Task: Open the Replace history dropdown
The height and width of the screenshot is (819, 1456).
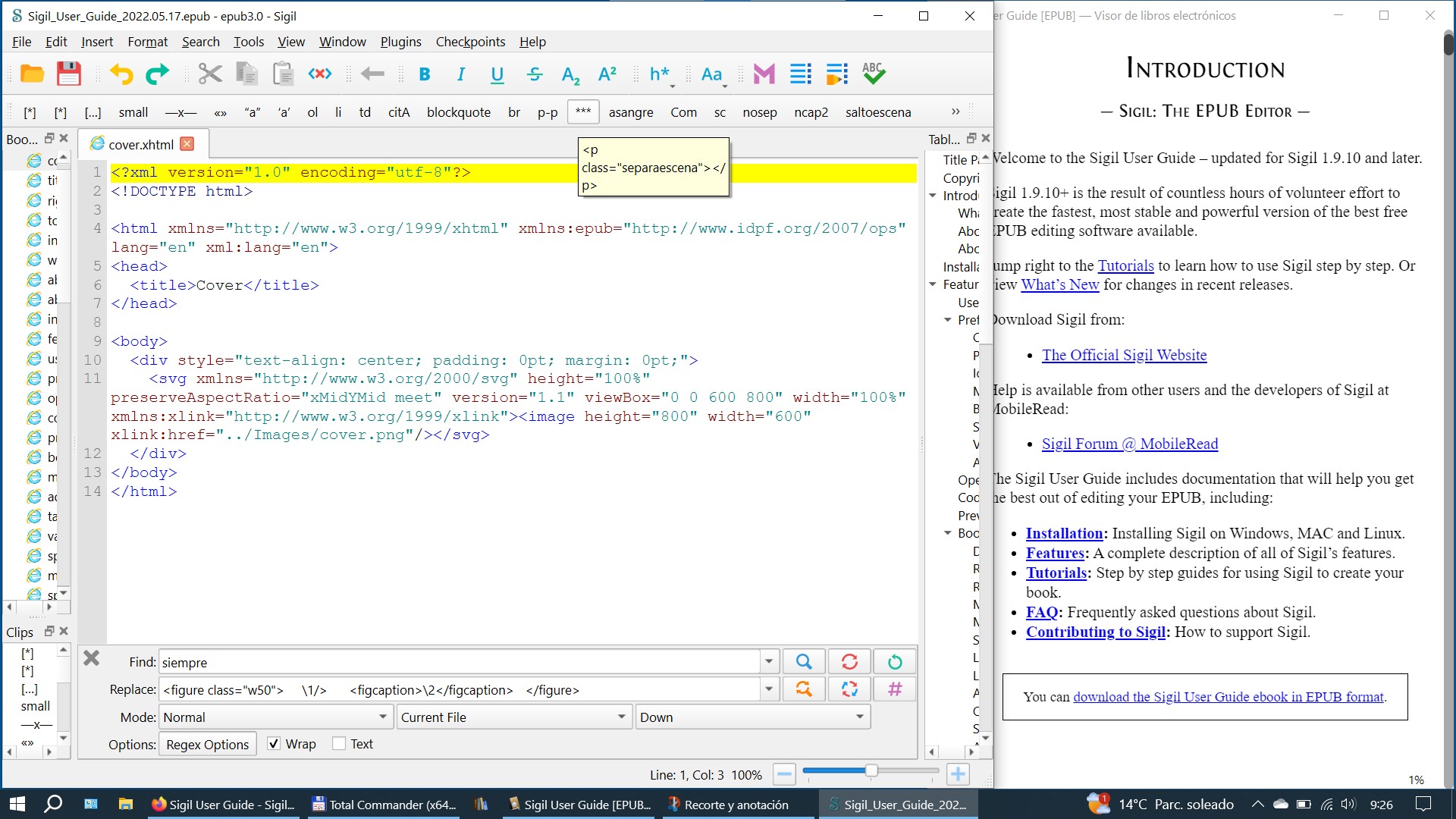Action: 769,689
